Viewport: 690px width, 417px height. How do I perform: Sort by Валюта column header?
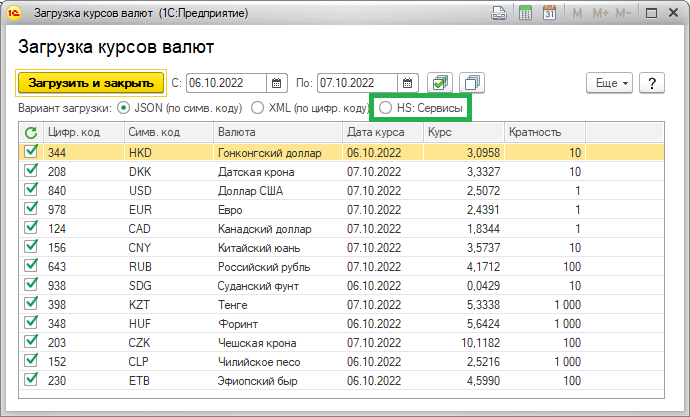click(278, 132)
